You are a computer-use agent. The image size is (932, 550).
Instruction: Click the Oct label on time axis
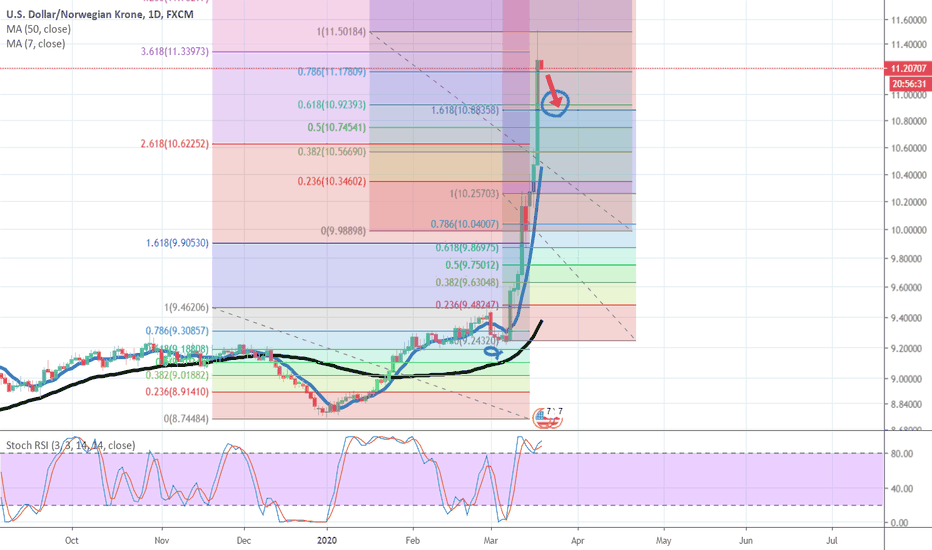(71, 540)
